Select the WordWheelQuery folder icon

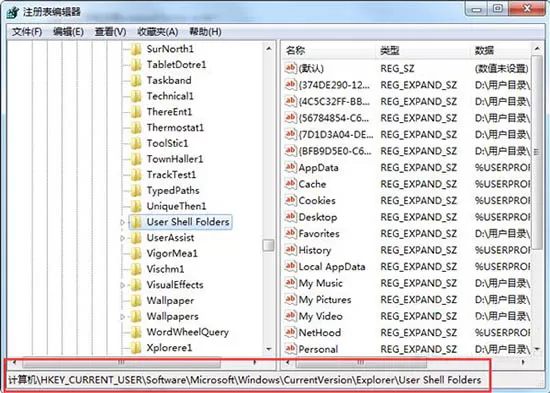tap(136, 332)
